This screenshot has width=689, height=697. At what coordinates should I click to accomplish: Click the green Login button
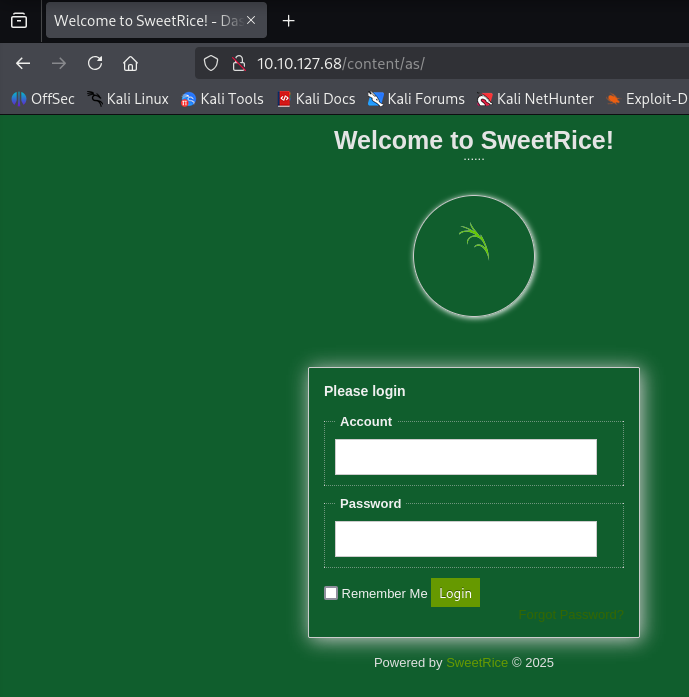coord(455,593)
